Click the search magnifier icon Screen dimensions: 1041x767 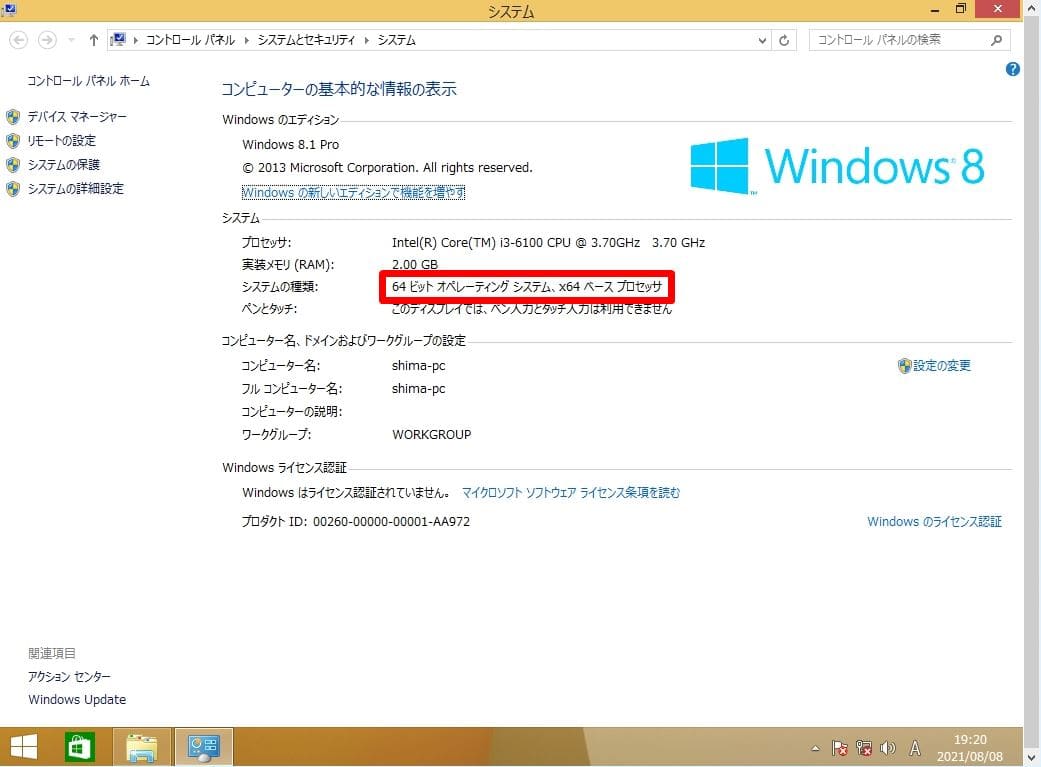[997, 41]
